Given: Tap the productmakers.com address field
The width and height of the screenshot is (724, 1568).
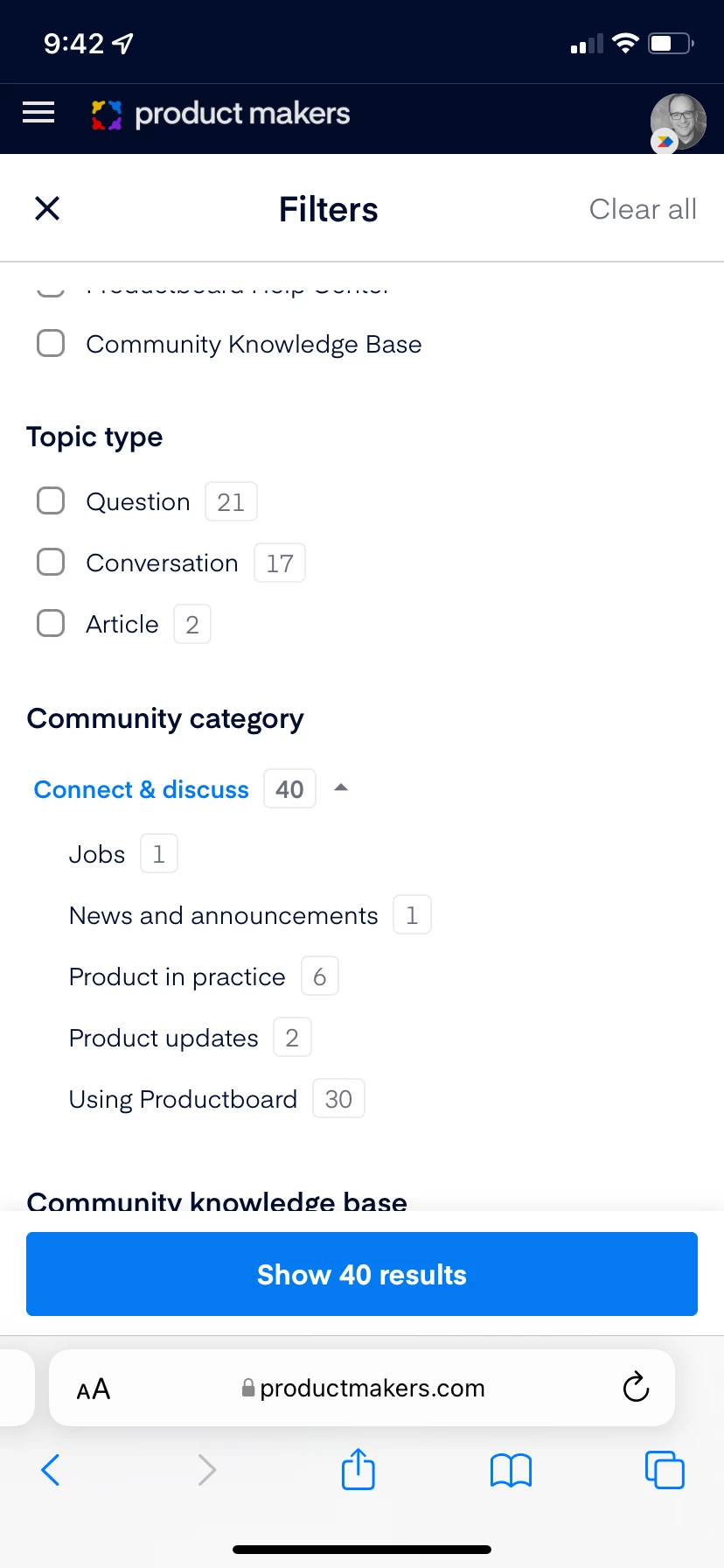Looking at the screenshot, I should (x=364, y=1389).
